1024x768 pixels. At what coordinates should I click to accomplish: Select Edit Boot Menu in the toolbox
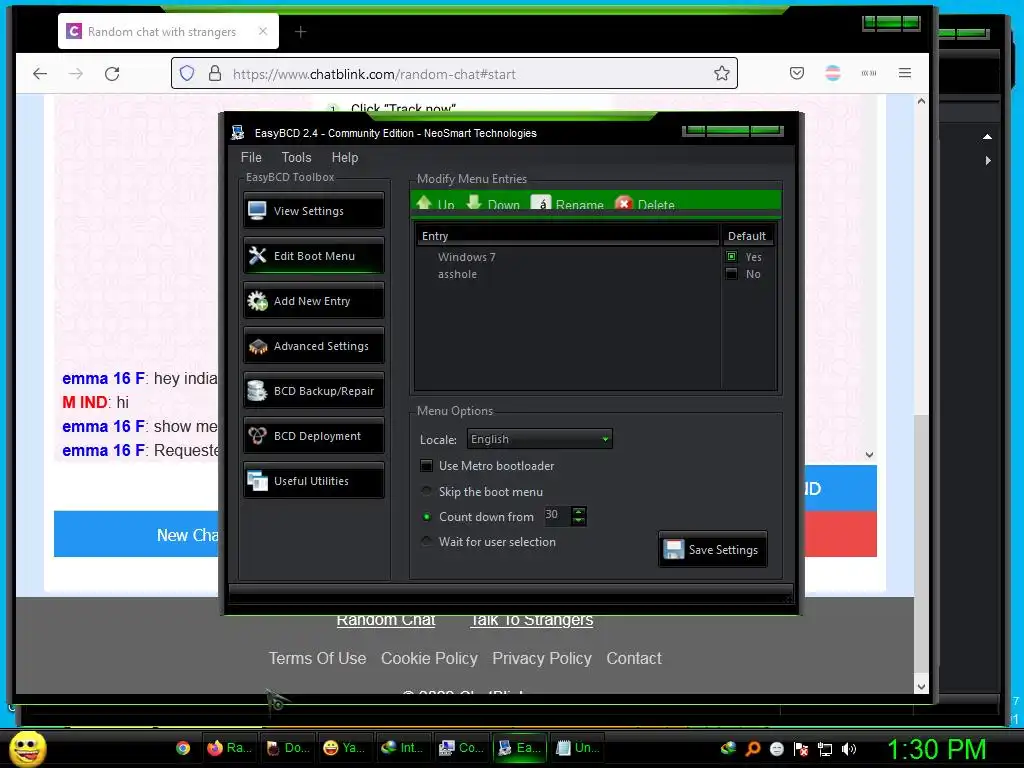click(314, 256)
